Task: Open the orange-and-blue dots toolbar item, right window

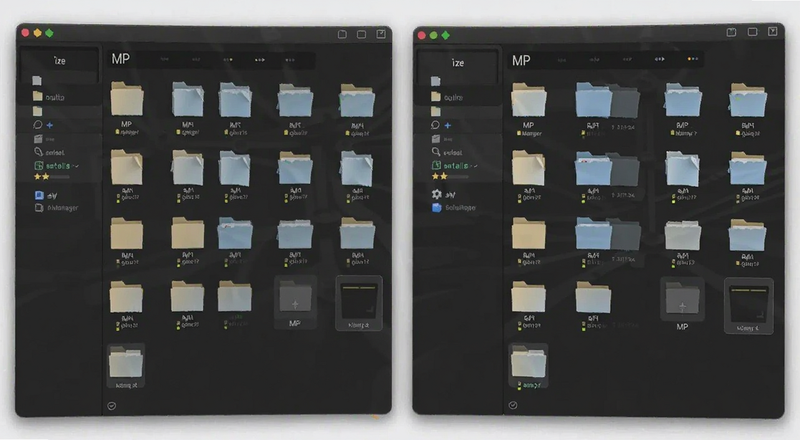Action: pyautogui.click(x=692, y=59)
